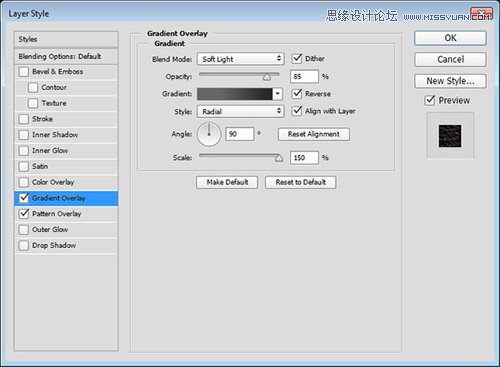Enable the Bevel & Emboss checkbox

(24, 72)
